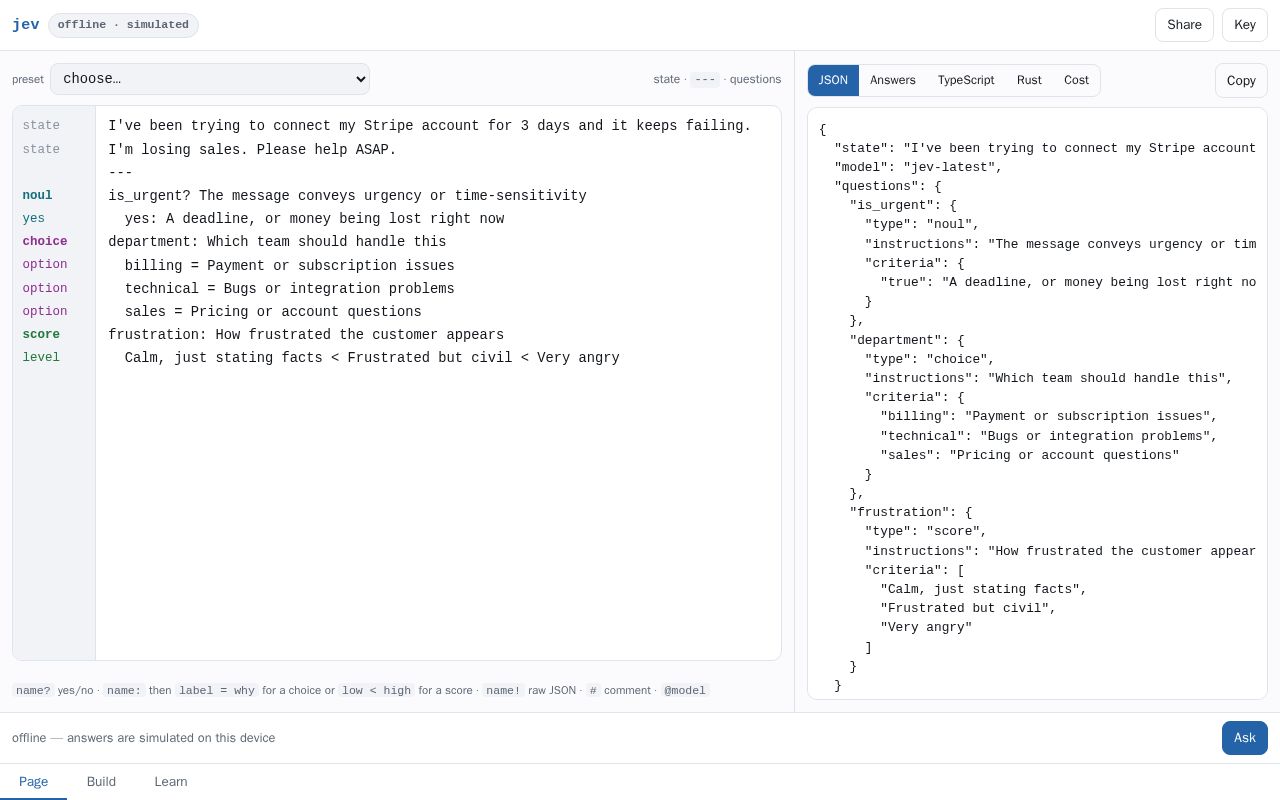The width and height of the screenshot is (1280, 800).
Task: Click the 'technical = Bugs' option line
Action: [x=289, y=289]
